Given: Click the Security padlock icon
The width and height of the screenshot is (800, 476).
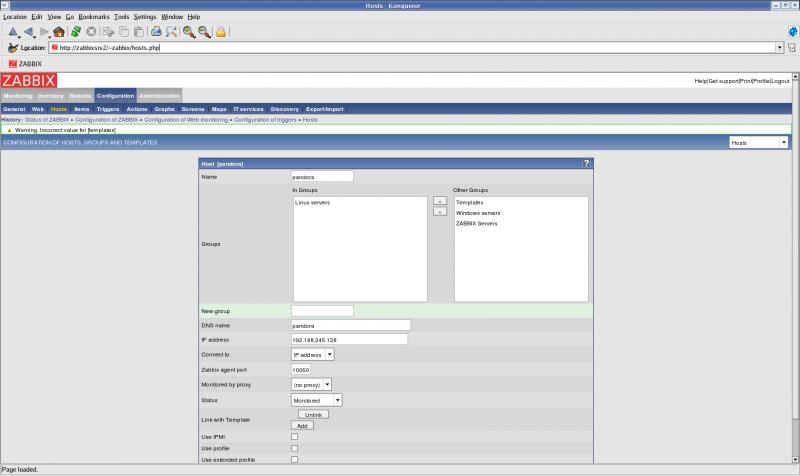Looking at the screenshot, I should pos(221,32).
